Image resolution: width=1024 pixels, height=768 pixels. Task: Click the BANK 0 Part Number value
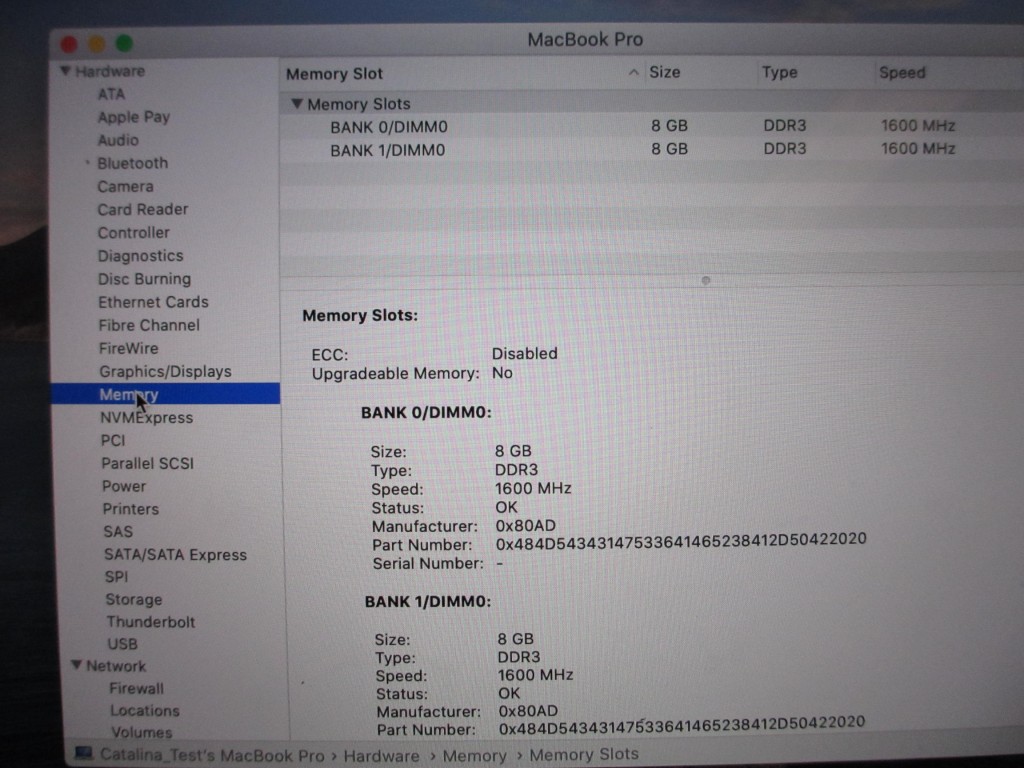(681, 541)
